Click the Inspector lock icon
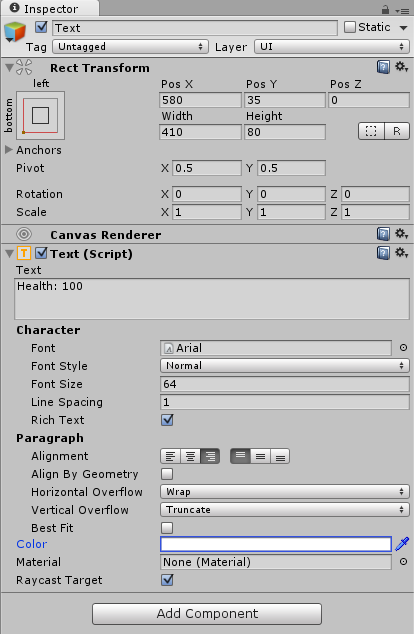This screenshot has height=634, width=414. pyautogui.click(x=385, y=10)
